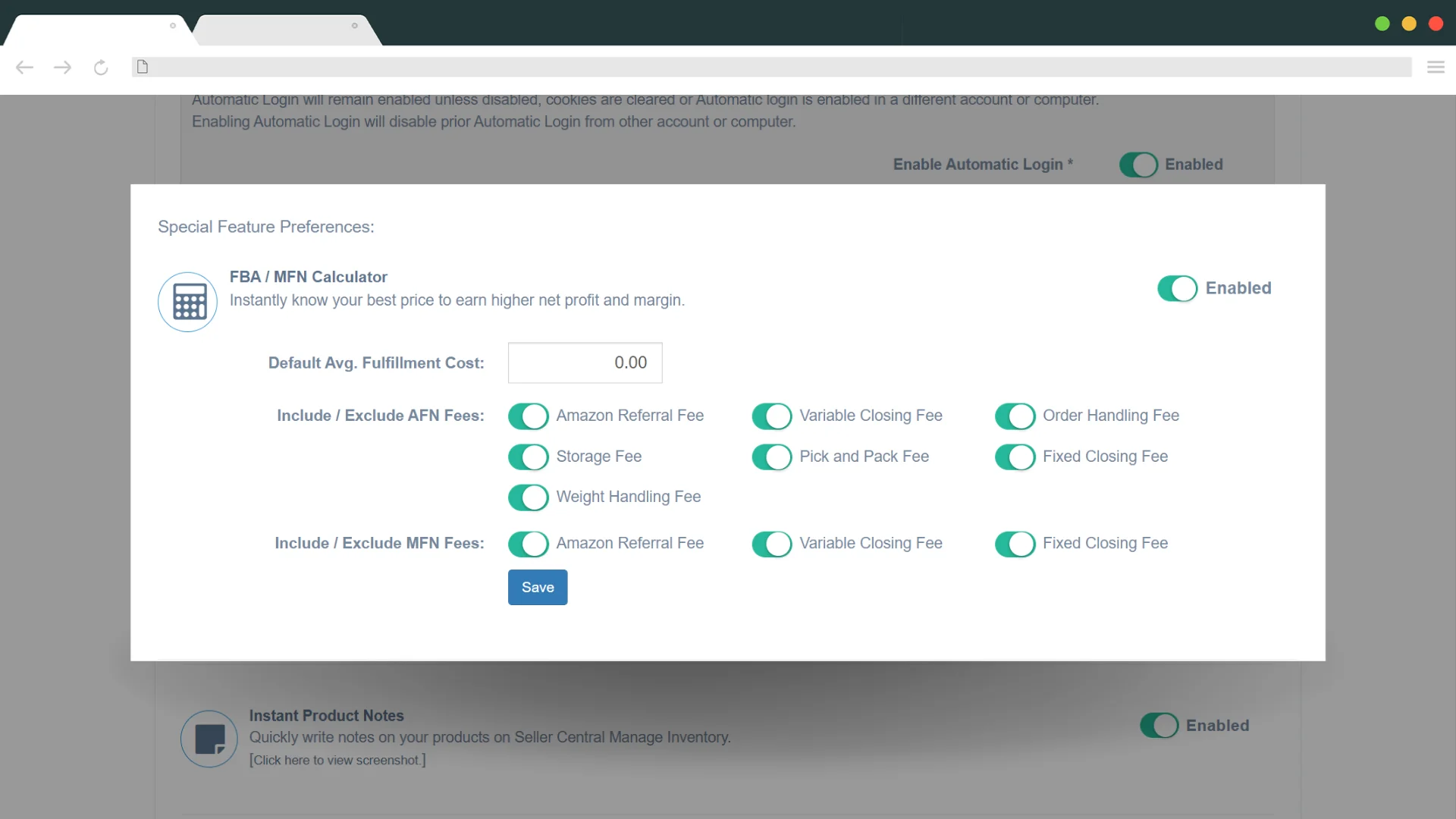The image size is (1456, 819).
Task: Click the Default Avg. Fulfillment Cost input field
Action: [585, 363]
